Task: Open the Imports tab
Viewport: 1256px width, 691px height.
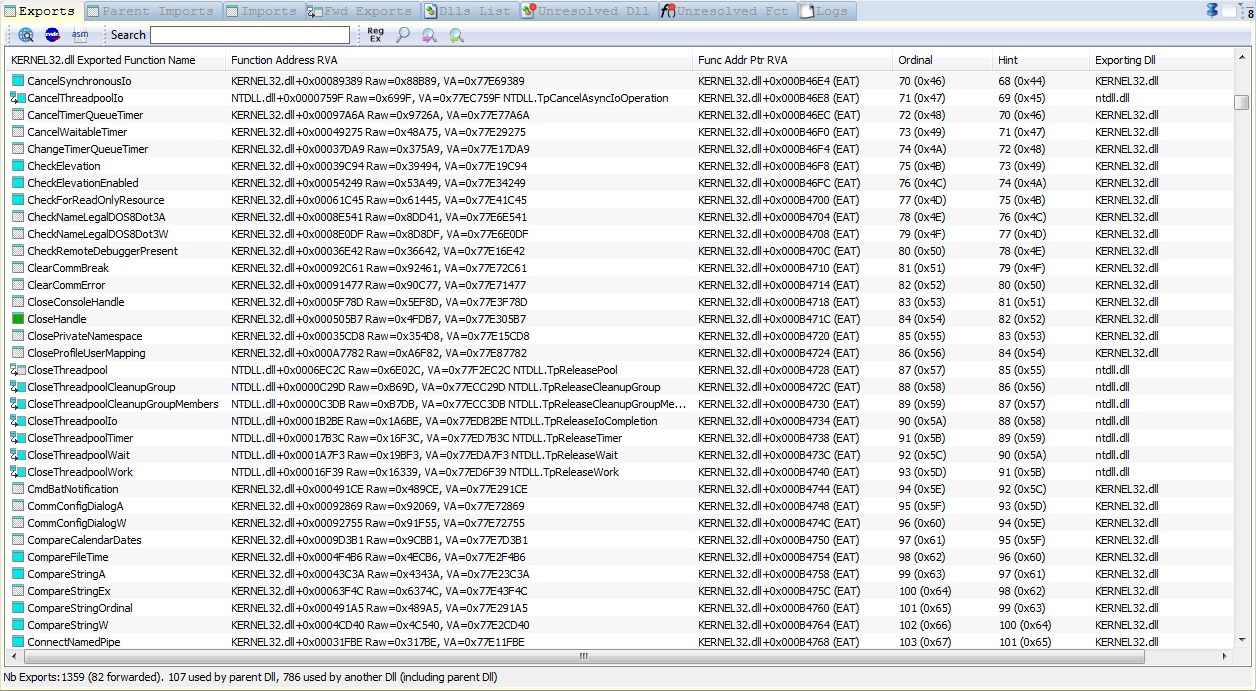Action: coord(261,11)
